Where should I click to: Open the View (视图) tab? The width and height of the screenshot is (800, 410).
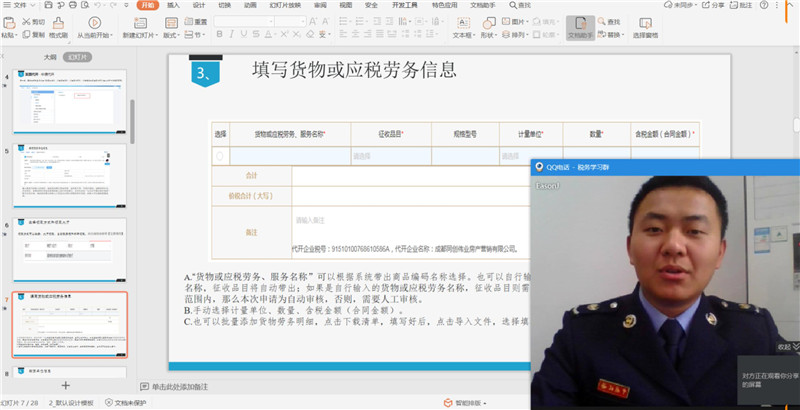point(346,5)
